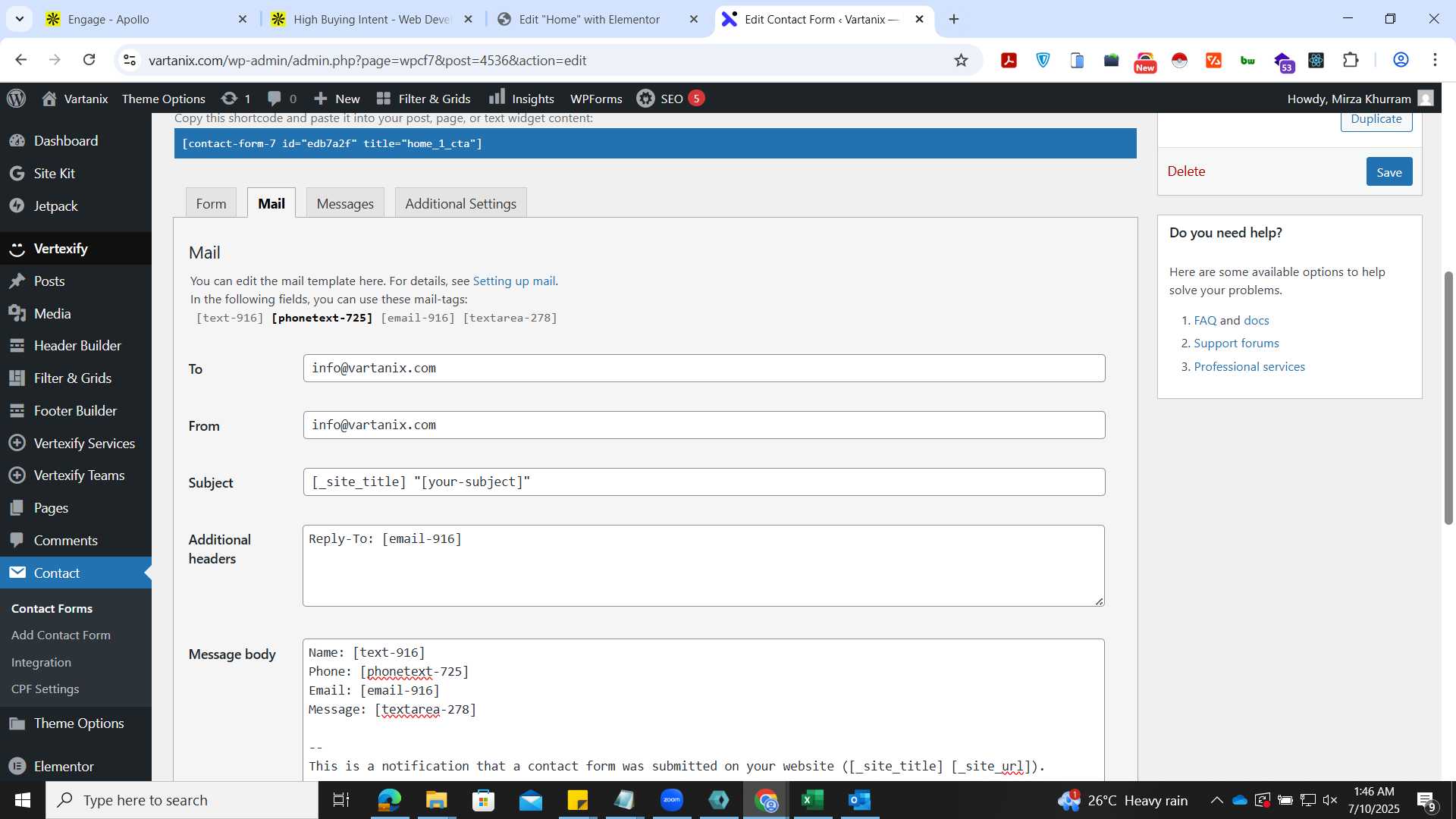
Task: Click the To email field
Action: [x=704, y=368]
